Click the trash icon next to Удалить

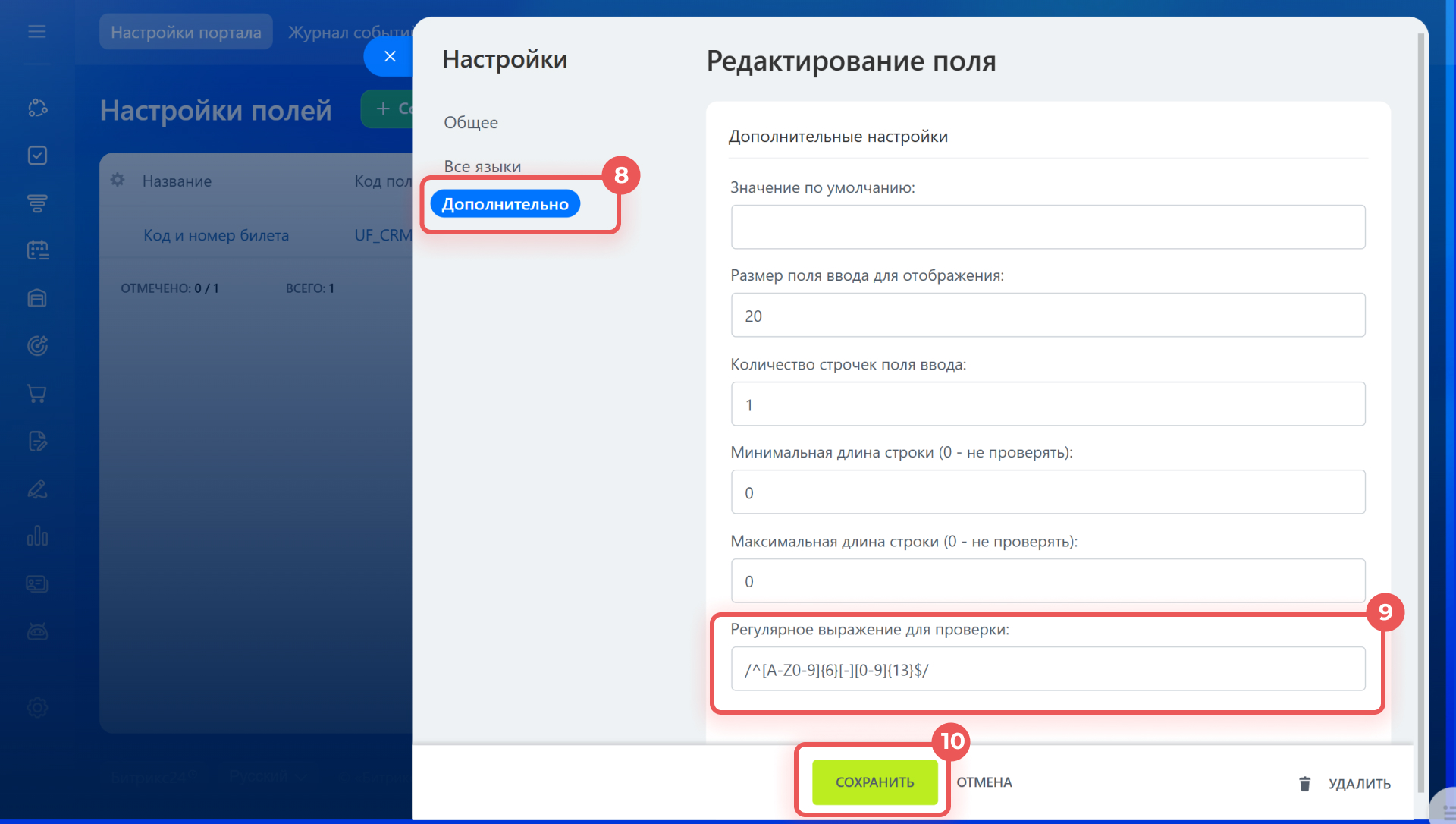1304,783
